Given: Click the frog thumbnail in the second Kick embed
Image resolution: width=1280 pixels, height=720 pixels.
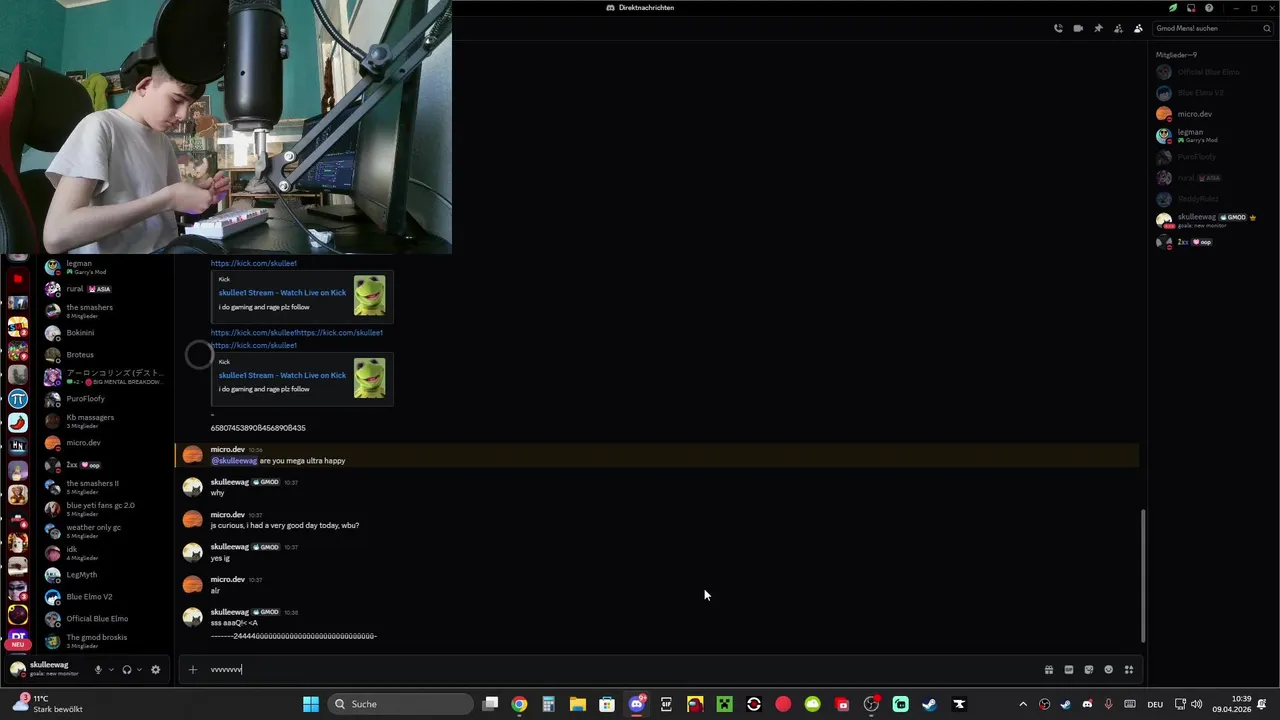Looking at the screenshot, I should [369, 378].
